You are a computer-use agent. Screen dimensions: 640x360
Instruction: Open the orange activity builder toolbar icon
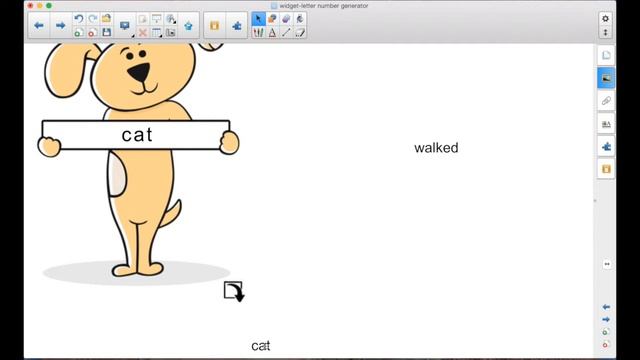click(214, 26)
